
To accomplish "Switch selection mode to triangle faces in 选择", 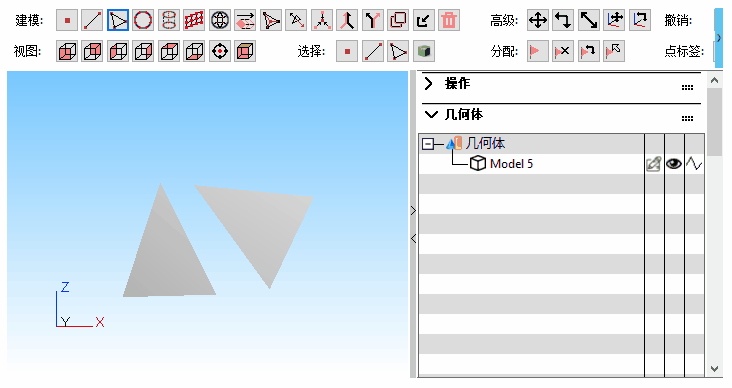I will pyautogui.click(x=398, y=51).
